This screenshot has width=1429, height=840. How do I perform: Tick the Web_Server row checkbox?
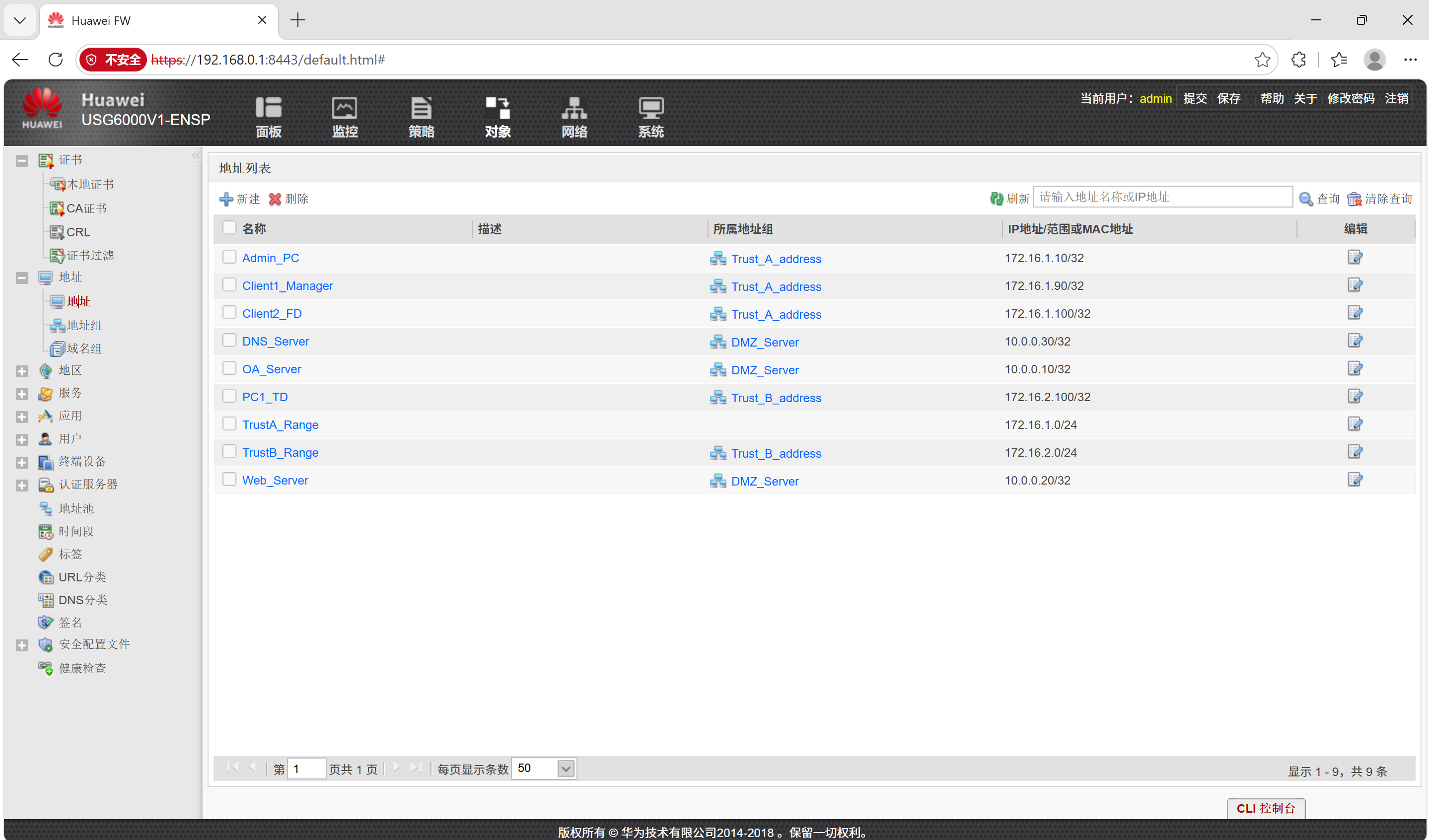(x=229, y=479)
